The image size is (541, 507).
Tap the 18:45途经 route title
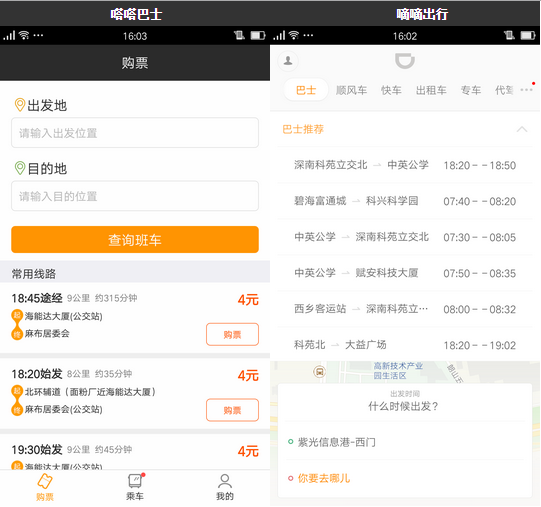pos(37,298)
